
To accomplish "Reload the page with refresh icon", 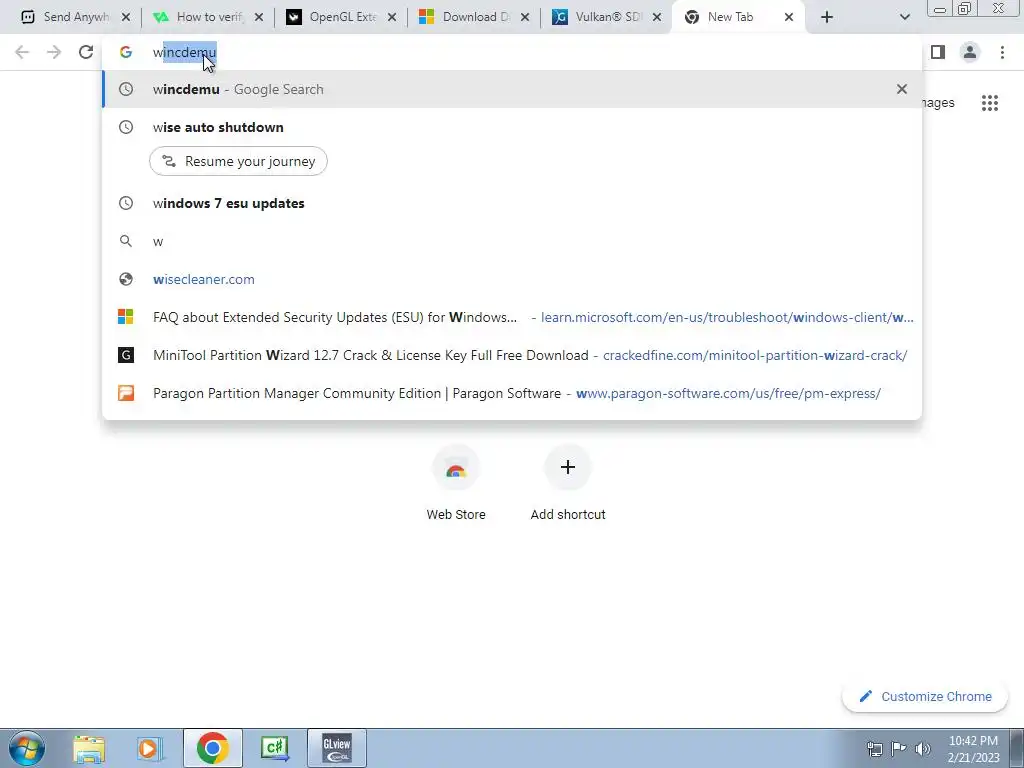I will tap(86, 52).
